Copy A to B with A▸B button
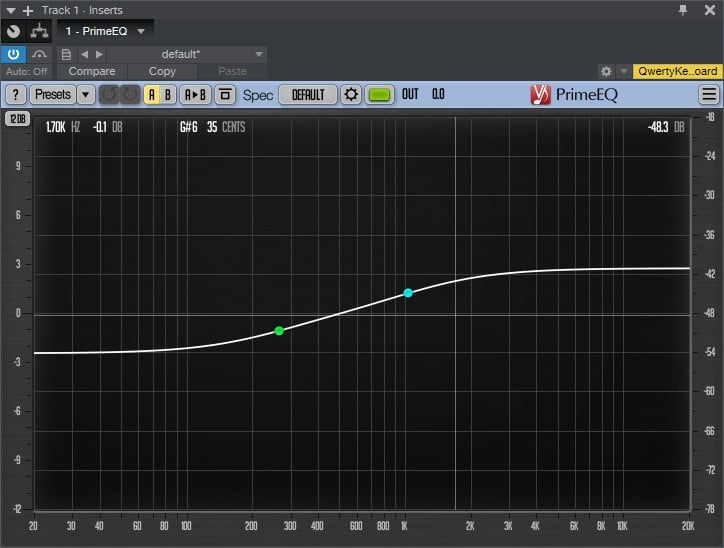Screen dimensions: 724x548 point(195,95)
